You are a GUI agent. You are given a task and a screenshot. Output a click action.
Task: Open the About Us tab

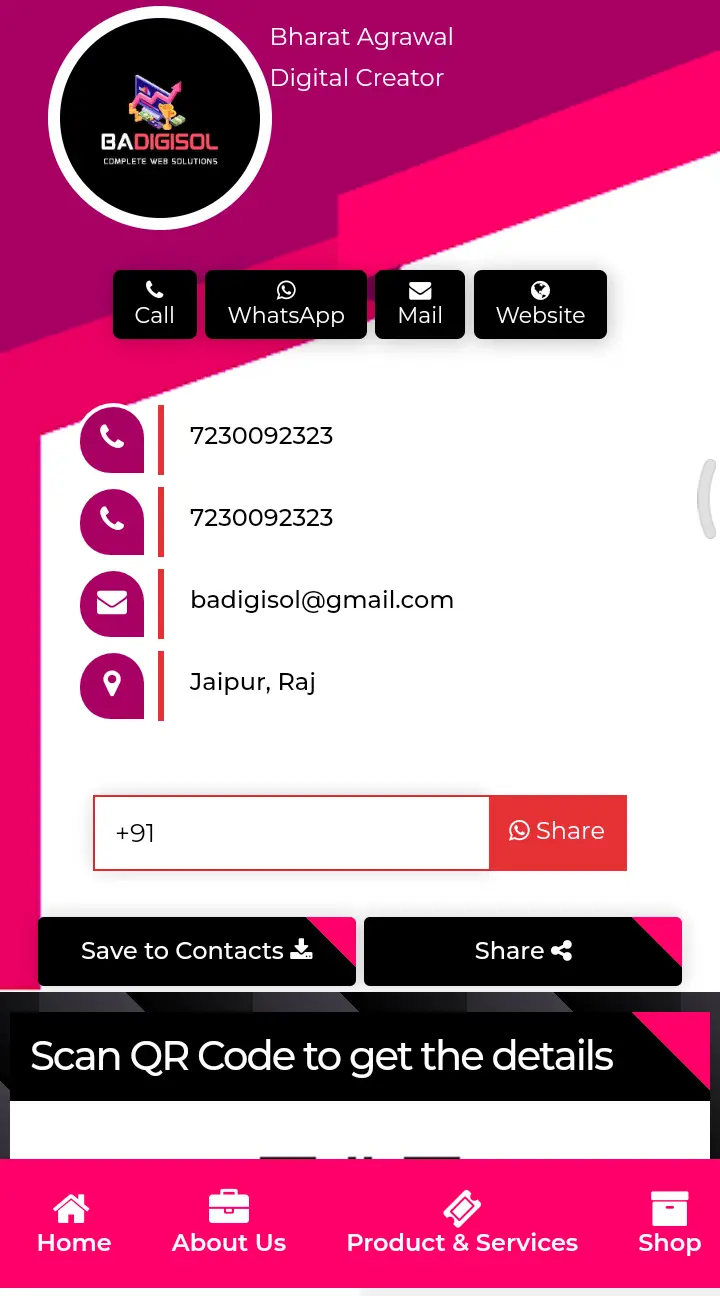(229, 1223)
